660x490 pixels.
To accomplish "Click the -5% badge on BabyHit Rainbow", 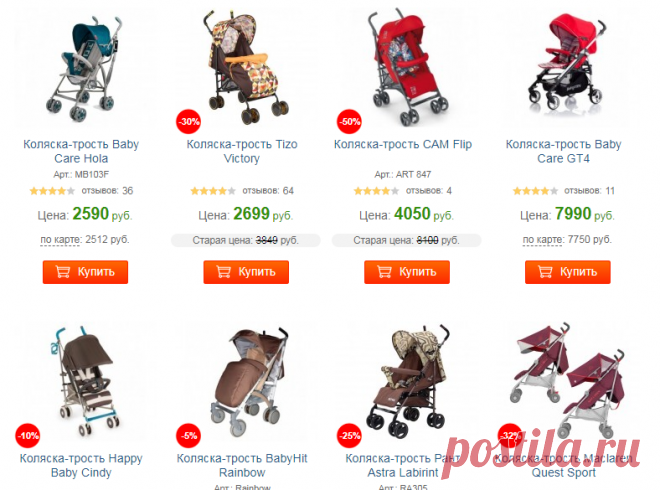I will pyautogui.click(x=188, y=436).
